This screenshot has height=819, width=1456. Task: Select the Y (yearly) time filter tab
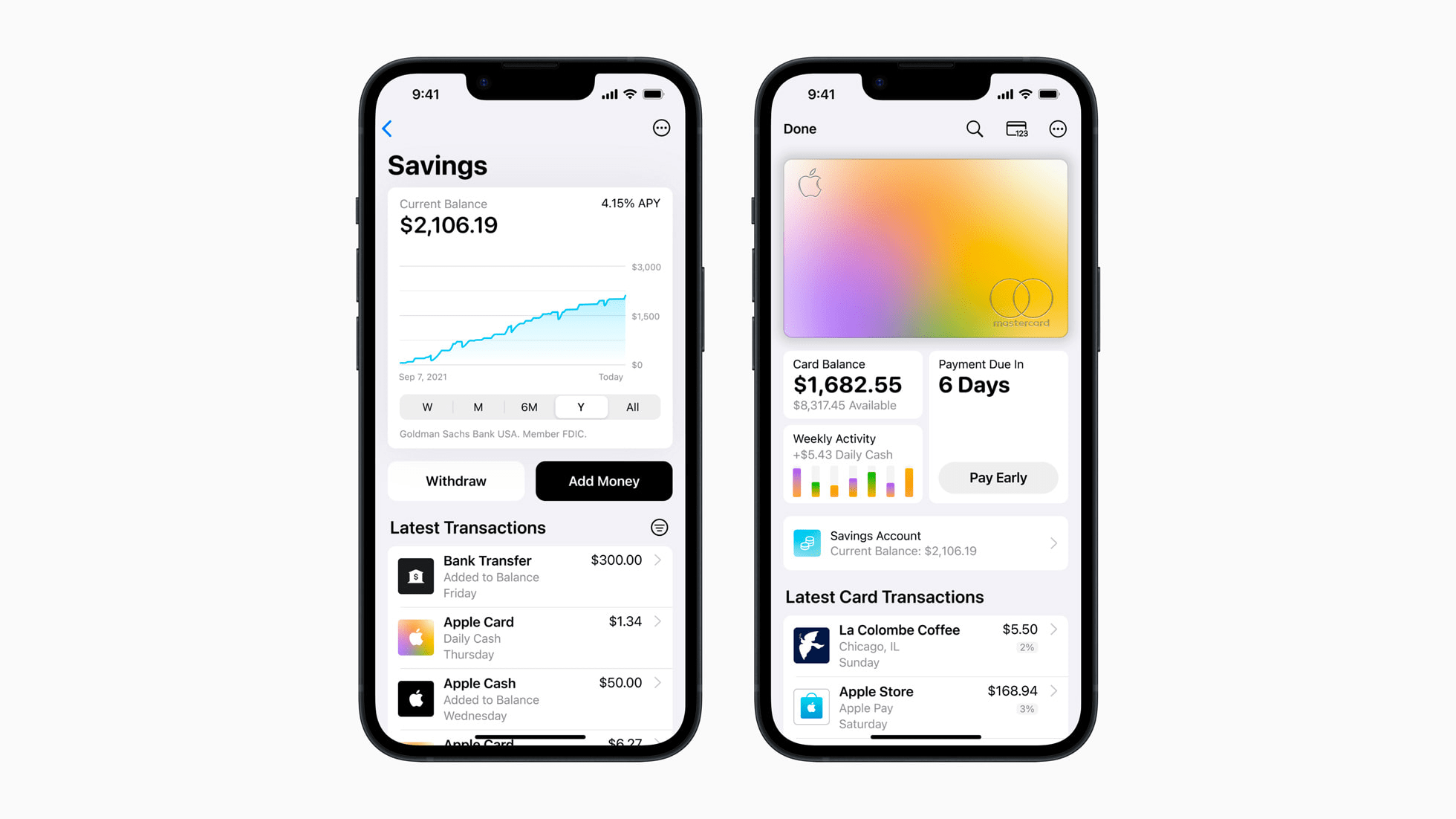(x=580, y=407)
